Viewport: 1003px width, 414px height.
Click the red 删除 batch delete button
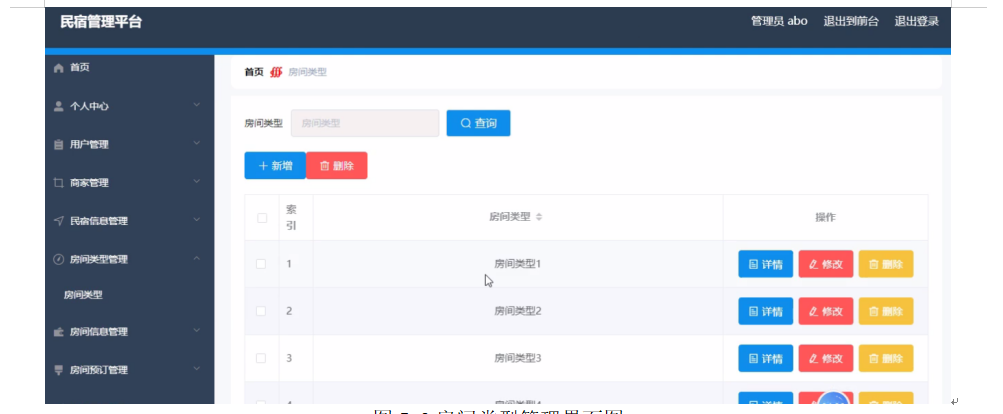336,166
